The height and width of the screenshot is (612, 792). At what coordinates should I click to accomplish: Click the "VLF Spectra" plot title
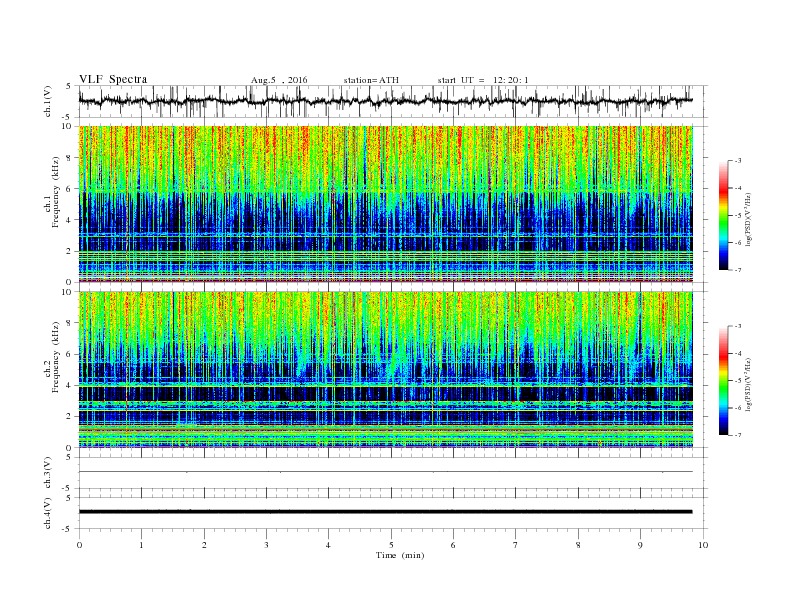(113, 79)
